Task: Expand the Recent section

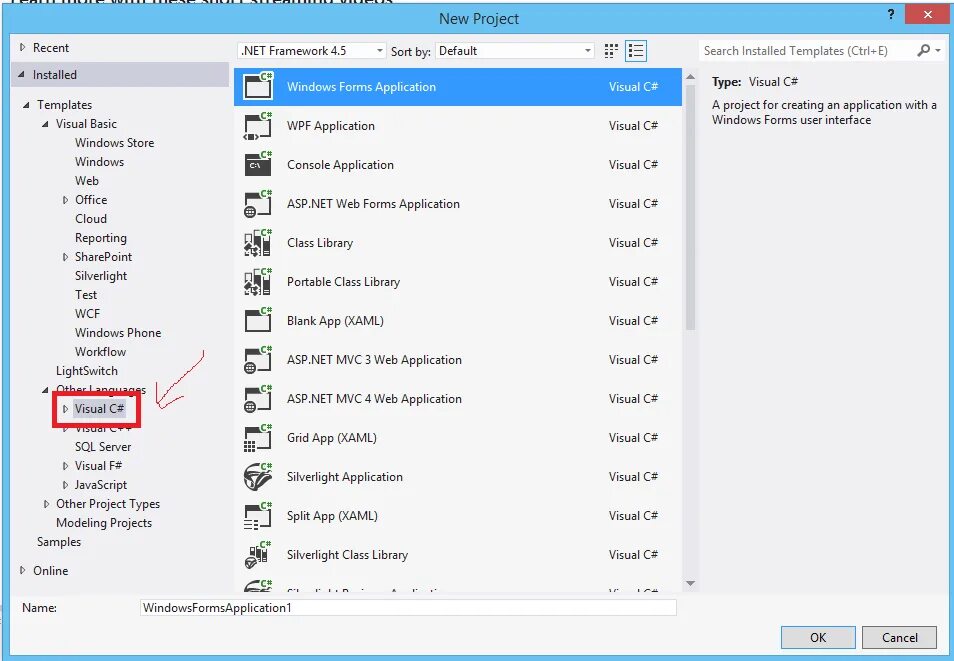Action: (23, 47)
